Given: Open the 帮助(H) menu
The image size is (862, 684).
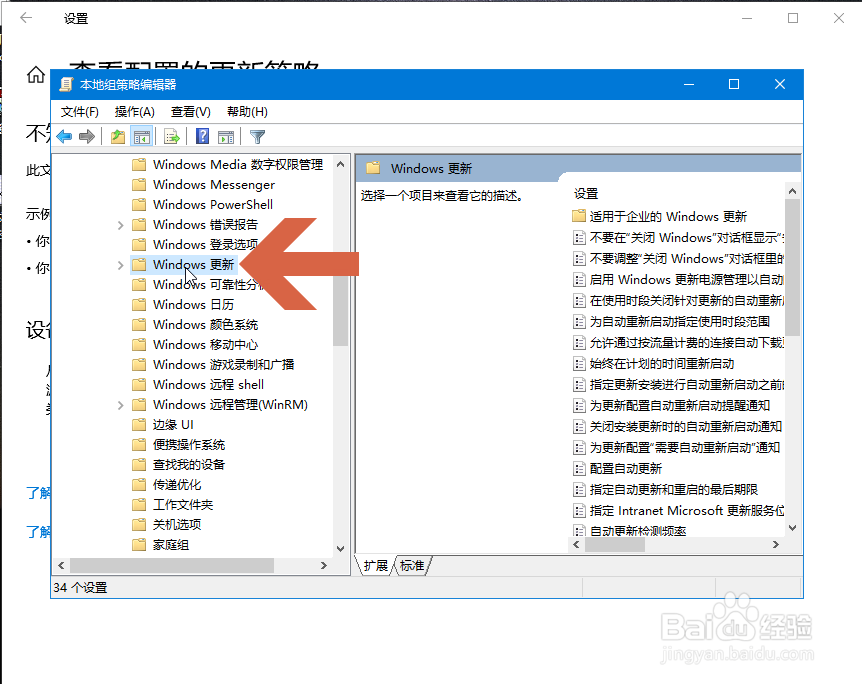Looking at the screenshot, I should click(x=247, y=112).
